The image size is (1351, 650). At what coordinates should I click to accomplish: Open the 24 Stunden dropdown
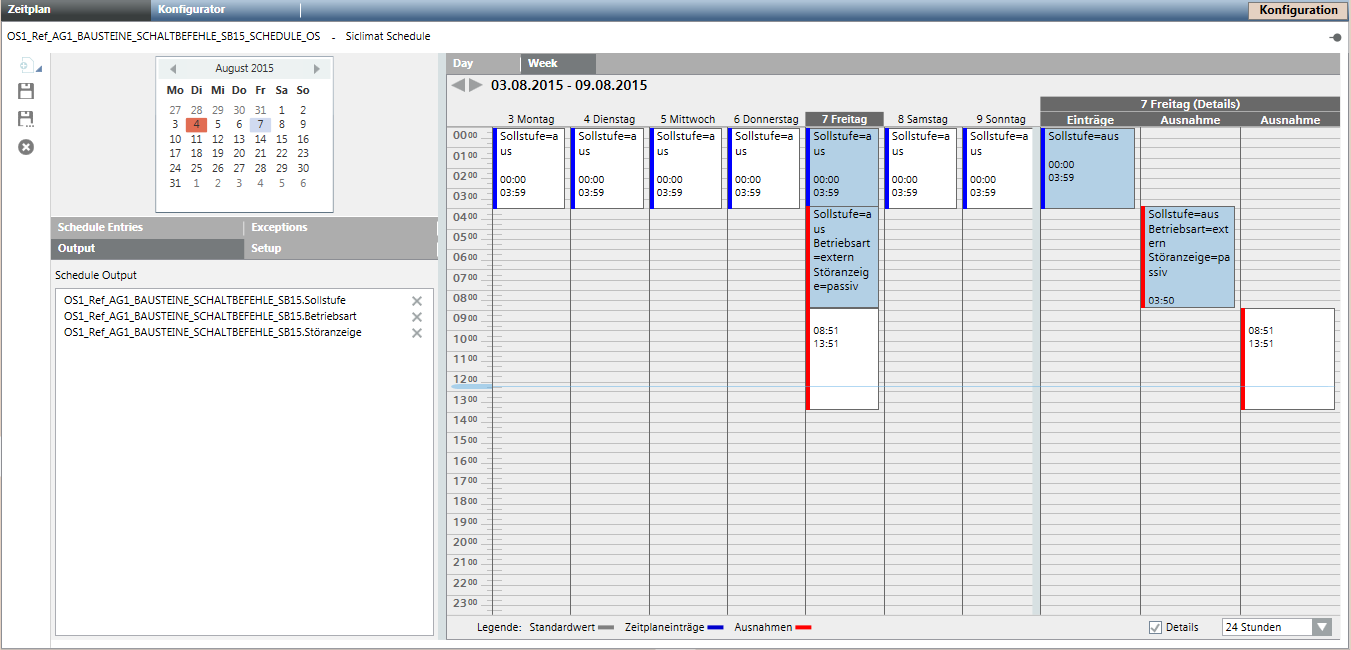1321,627
